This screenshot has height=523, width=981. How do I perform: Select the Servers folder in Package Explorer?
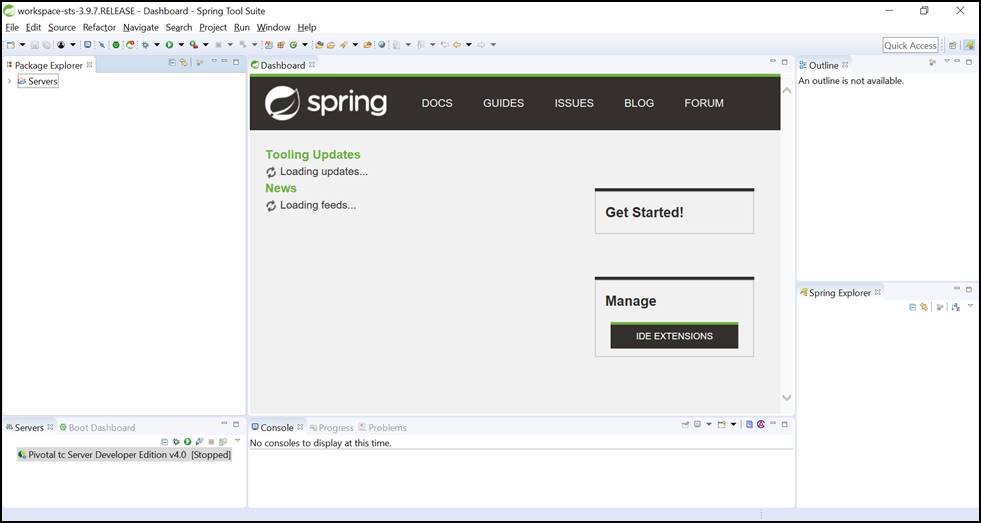pos(38,81)
